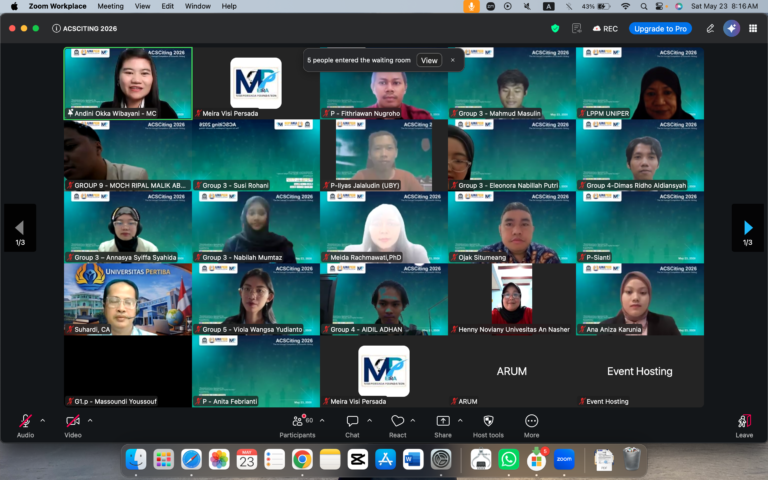The image size is (768, 480).
Task: Open Host tools shield icon
Action: tap(488, 421)
